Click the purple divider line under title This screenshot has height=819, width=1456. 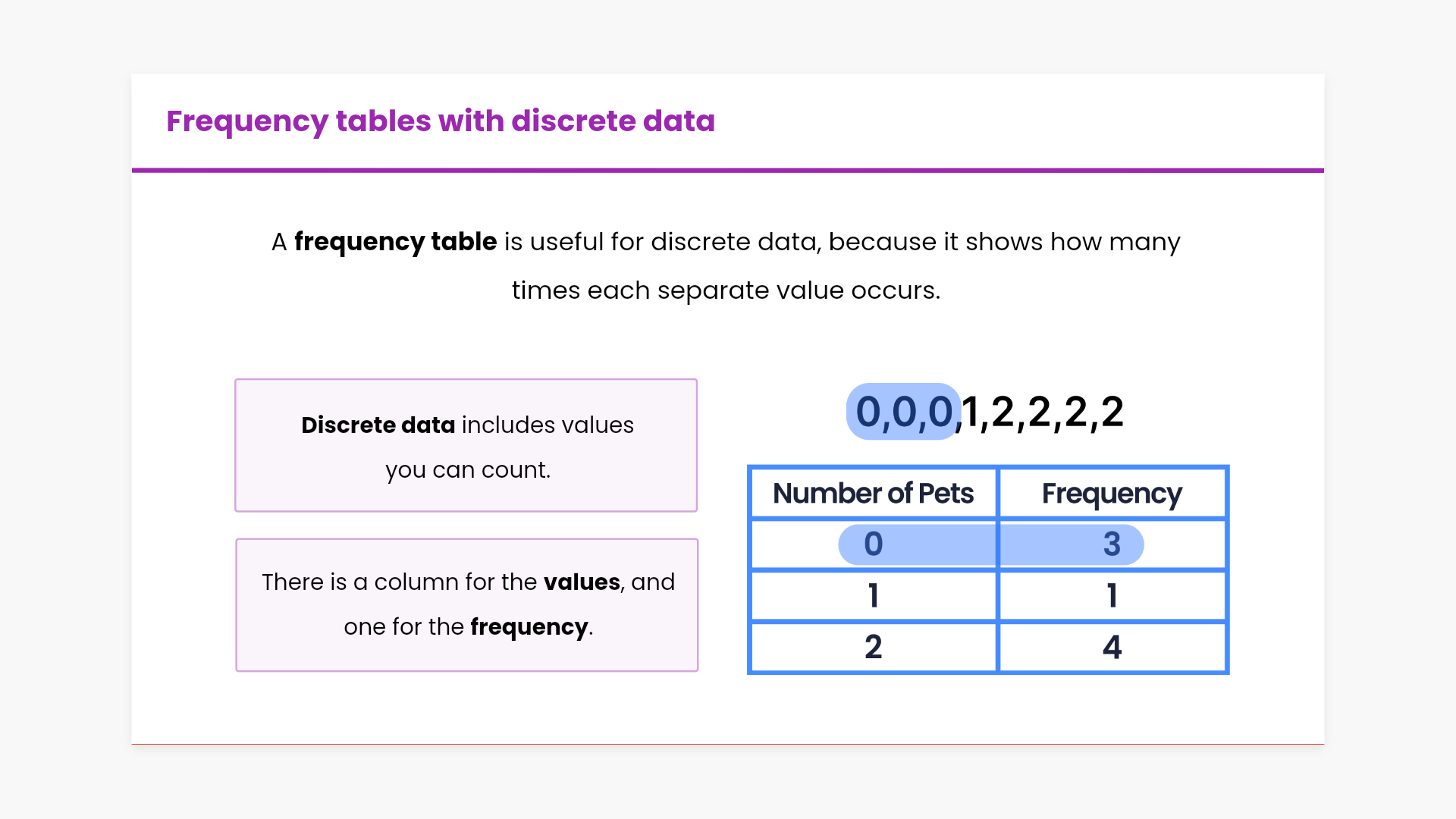tap(728, 171)
